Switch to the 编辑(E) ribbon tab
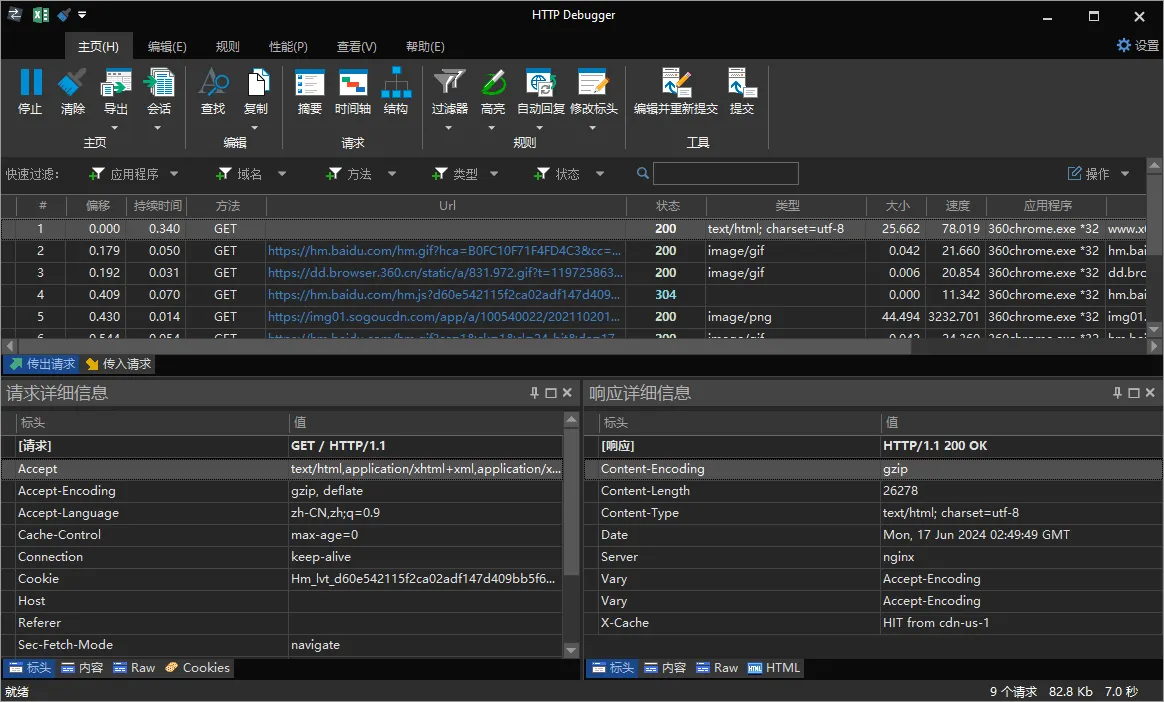 pos(167,46)
